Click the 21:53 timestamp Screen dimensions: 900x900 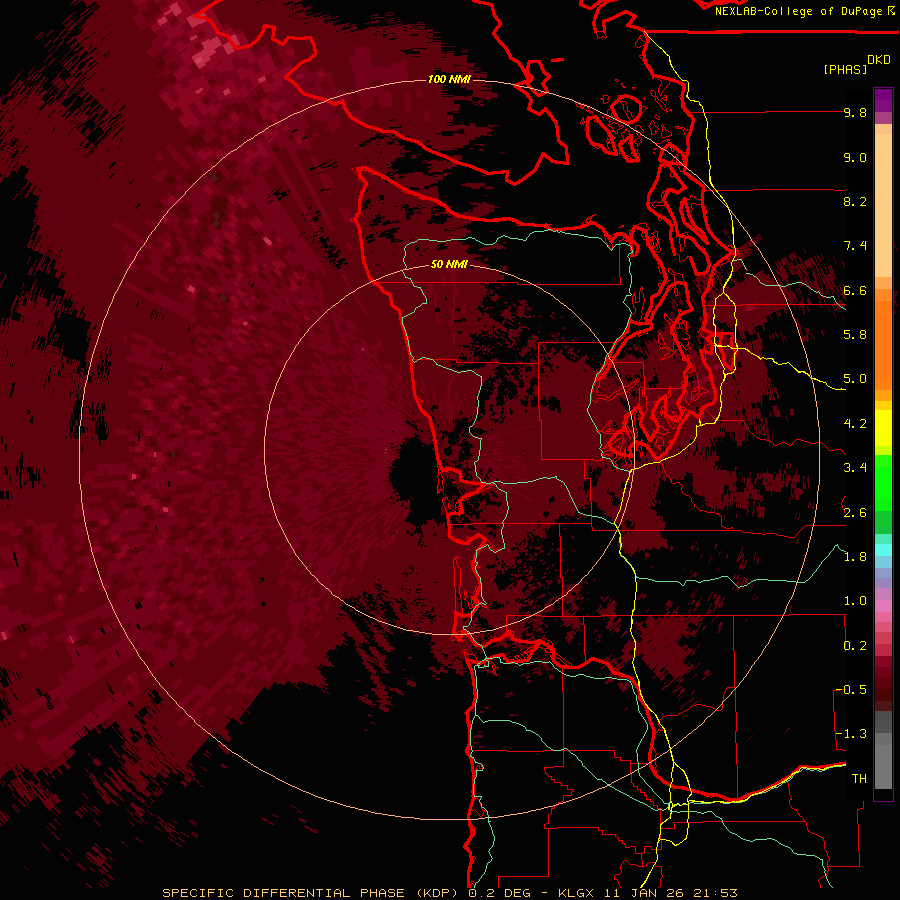point(717,893)
